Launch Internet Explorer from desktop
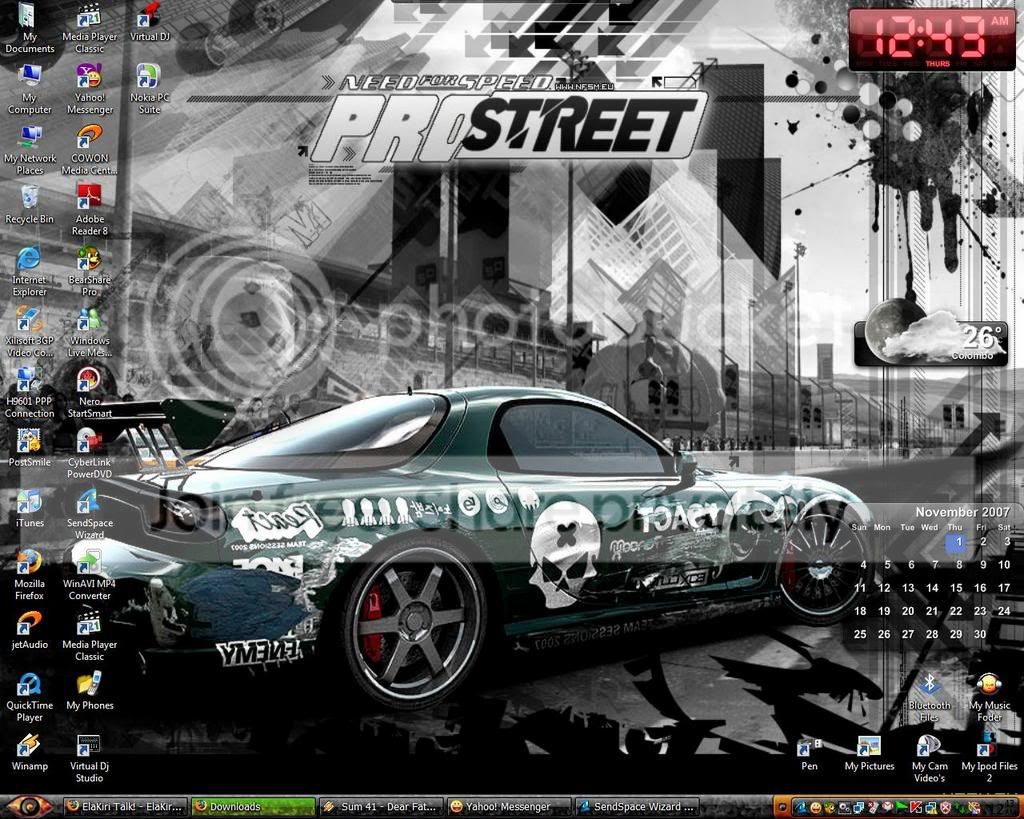Image resolution: width=1024 pixels, height=819 pixels. click(x=29, y=272)
